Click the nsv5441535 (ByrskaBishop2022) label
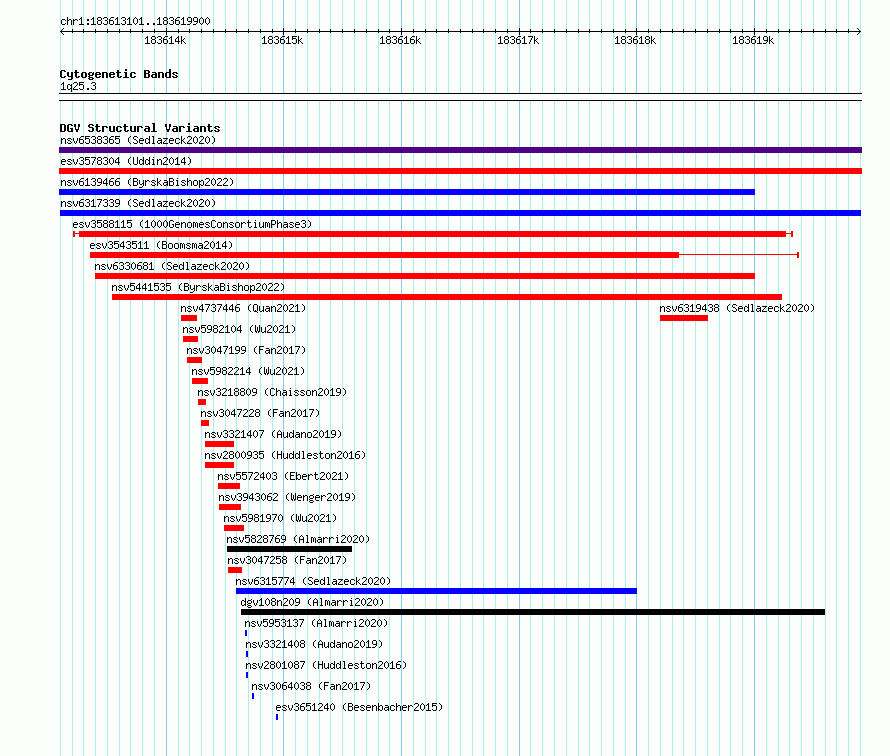This screenshot has width=890, height=756. pyautogui.click(x=198, y=287)
